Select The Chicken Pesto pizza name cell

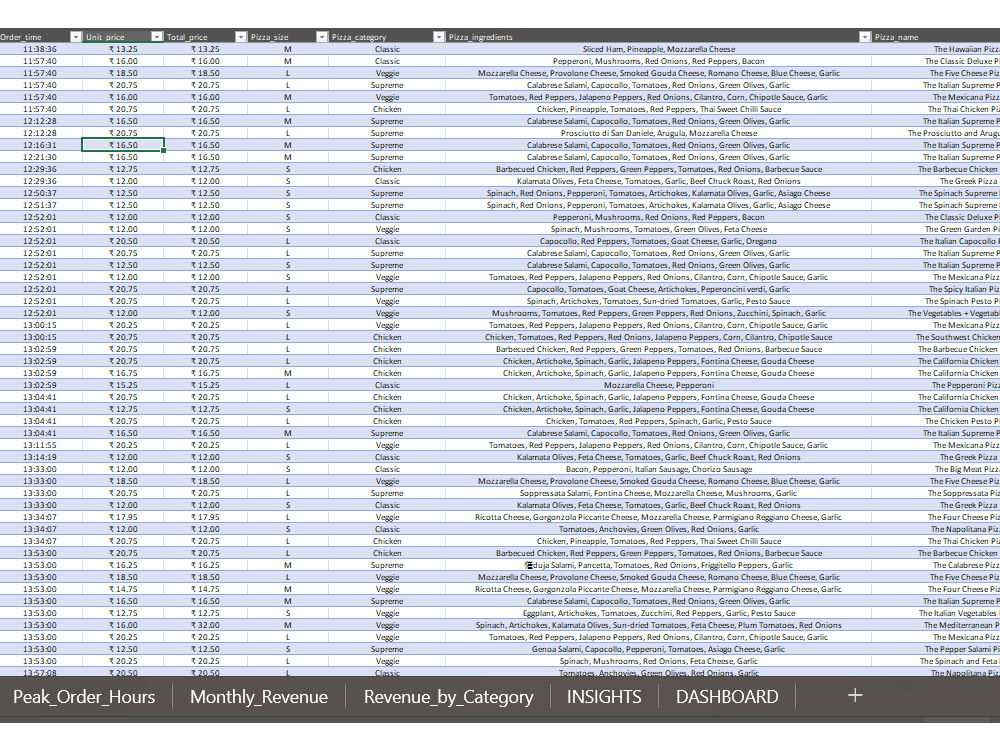pos(936,421)
